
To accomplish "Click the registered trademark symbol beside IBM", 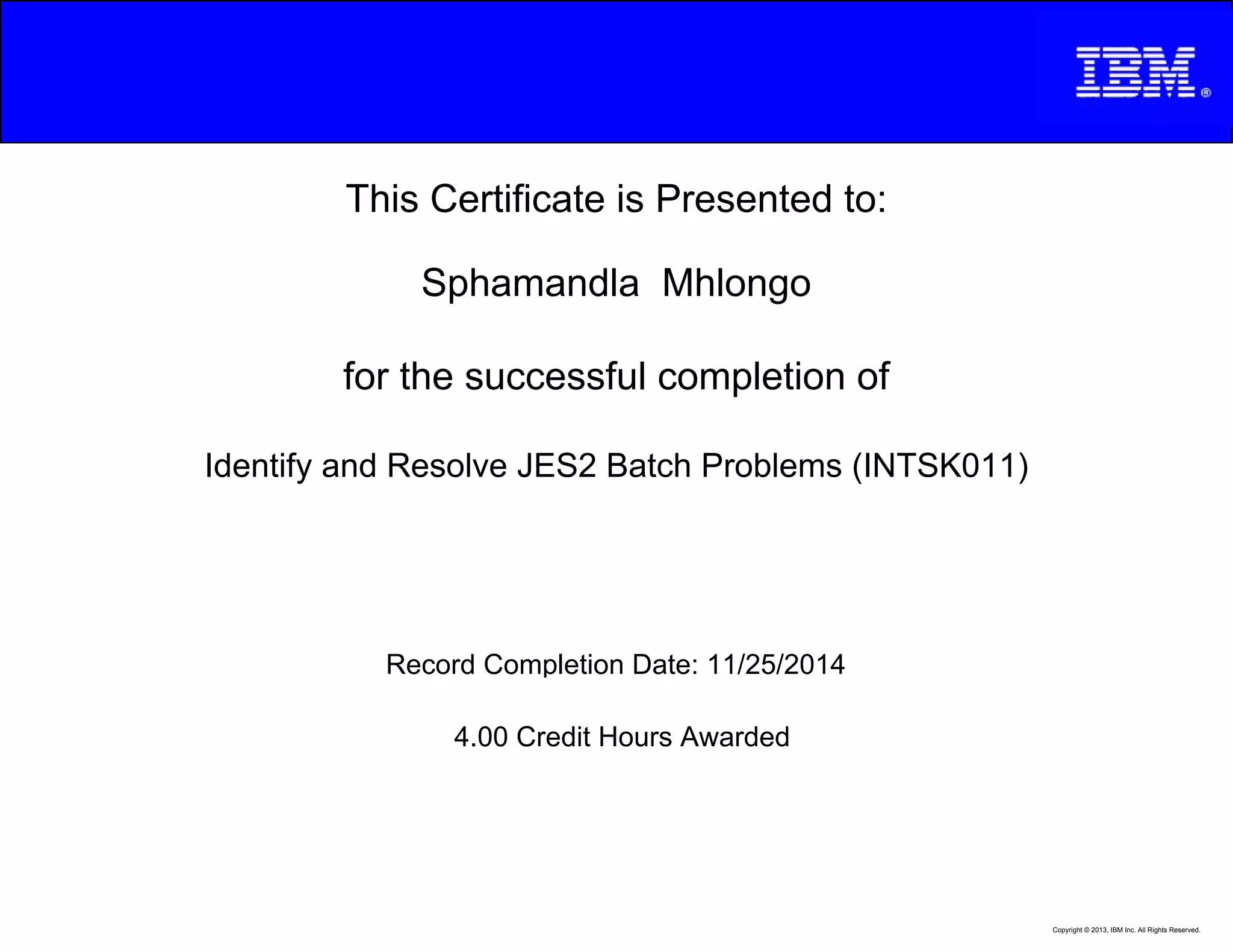I will (1205, 93).
